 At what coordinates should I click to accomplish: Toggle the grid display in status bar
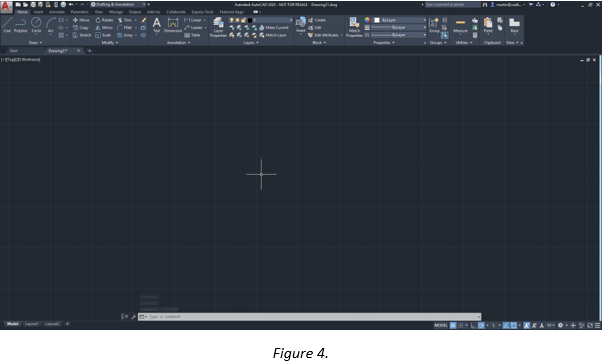click(453, 325)
